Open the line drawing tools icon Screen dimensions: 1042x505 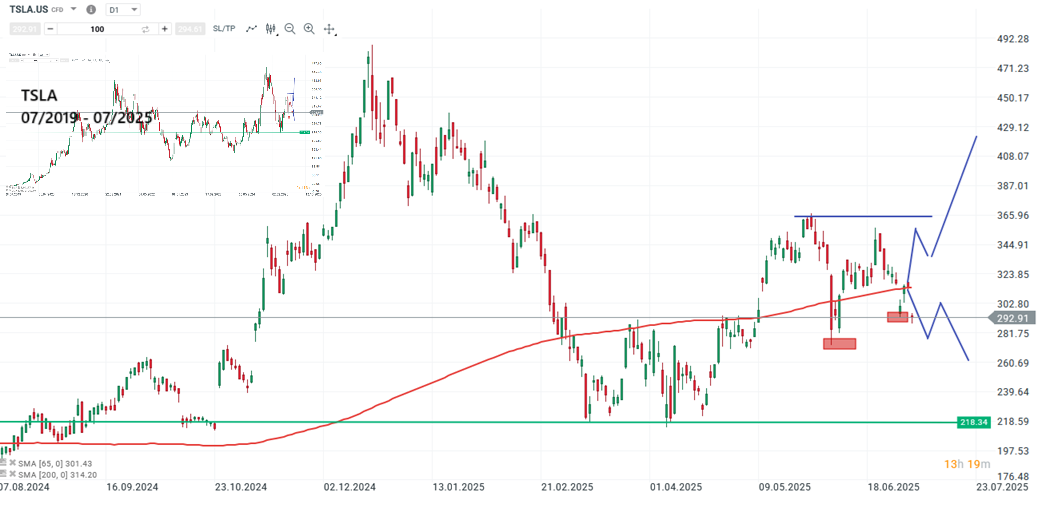tap(251, 29)
